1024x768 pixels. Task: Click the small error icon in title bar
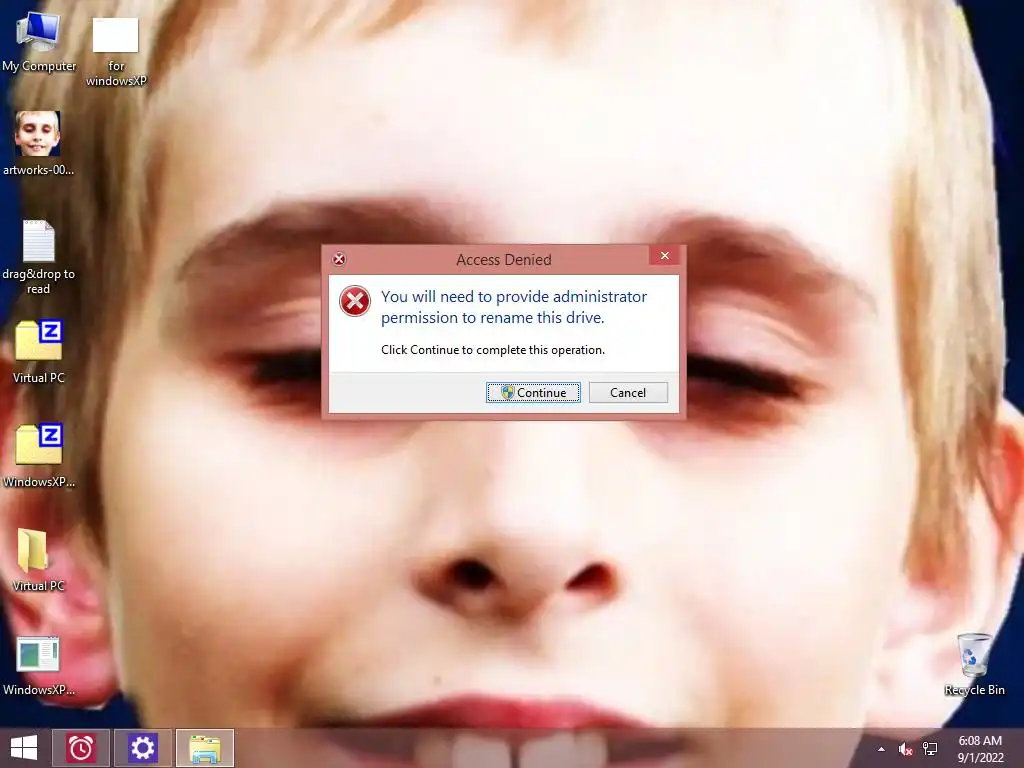click(x=339, y=259)
